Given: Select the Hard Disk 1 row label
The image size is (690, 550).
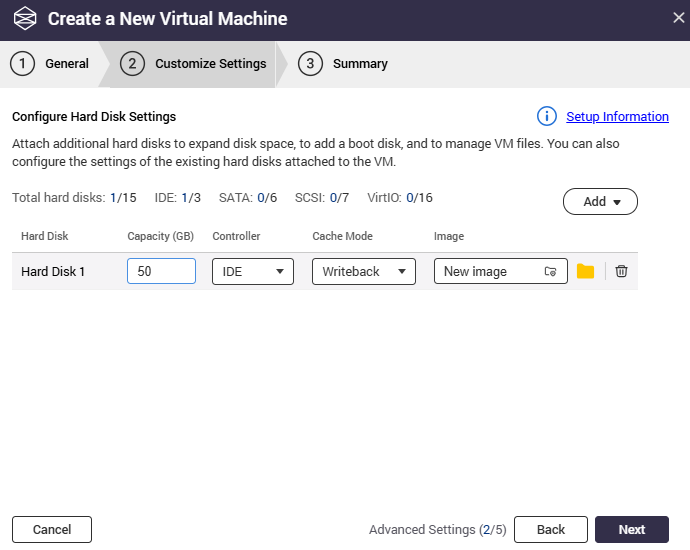Looking at the screenshot, I should [x=53, y=271].
